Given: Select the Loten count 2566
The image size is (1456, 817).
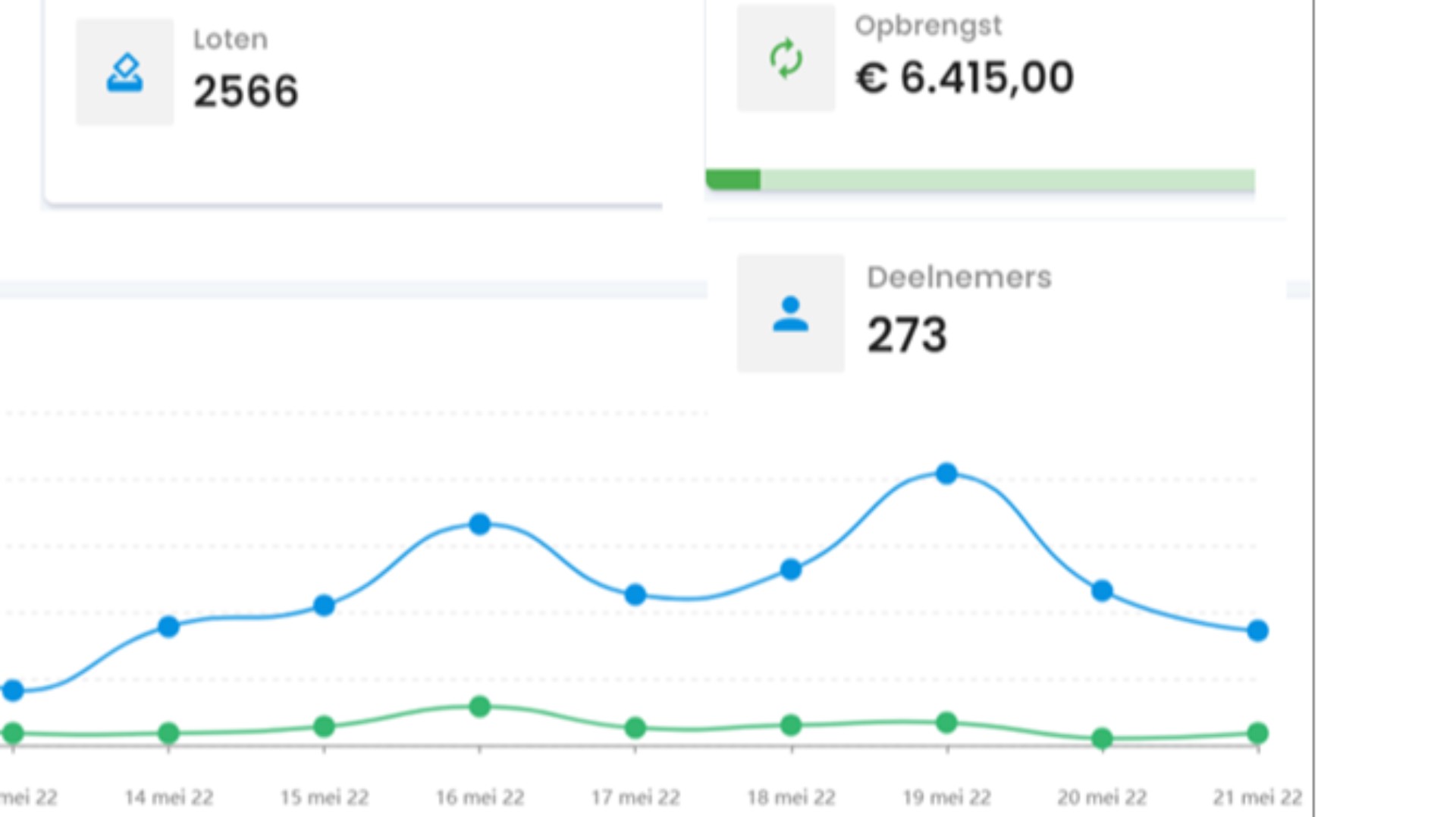Looking at the screenshot, I should (246, 92).
